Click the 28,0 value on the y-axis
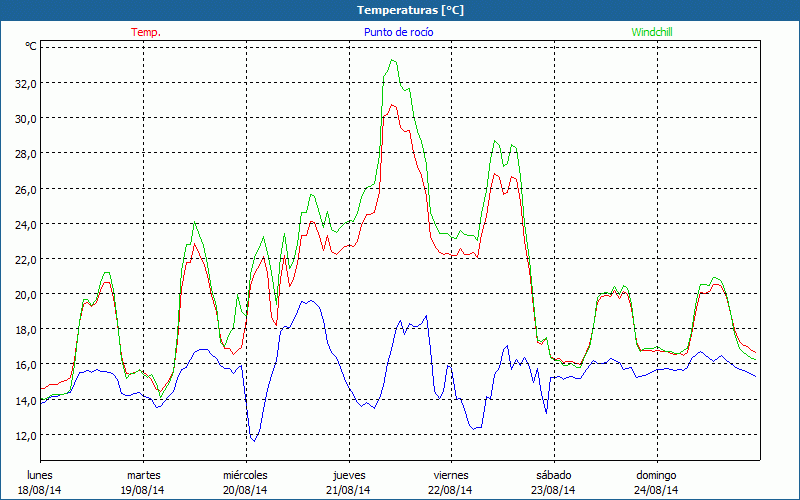 [25, 153]
